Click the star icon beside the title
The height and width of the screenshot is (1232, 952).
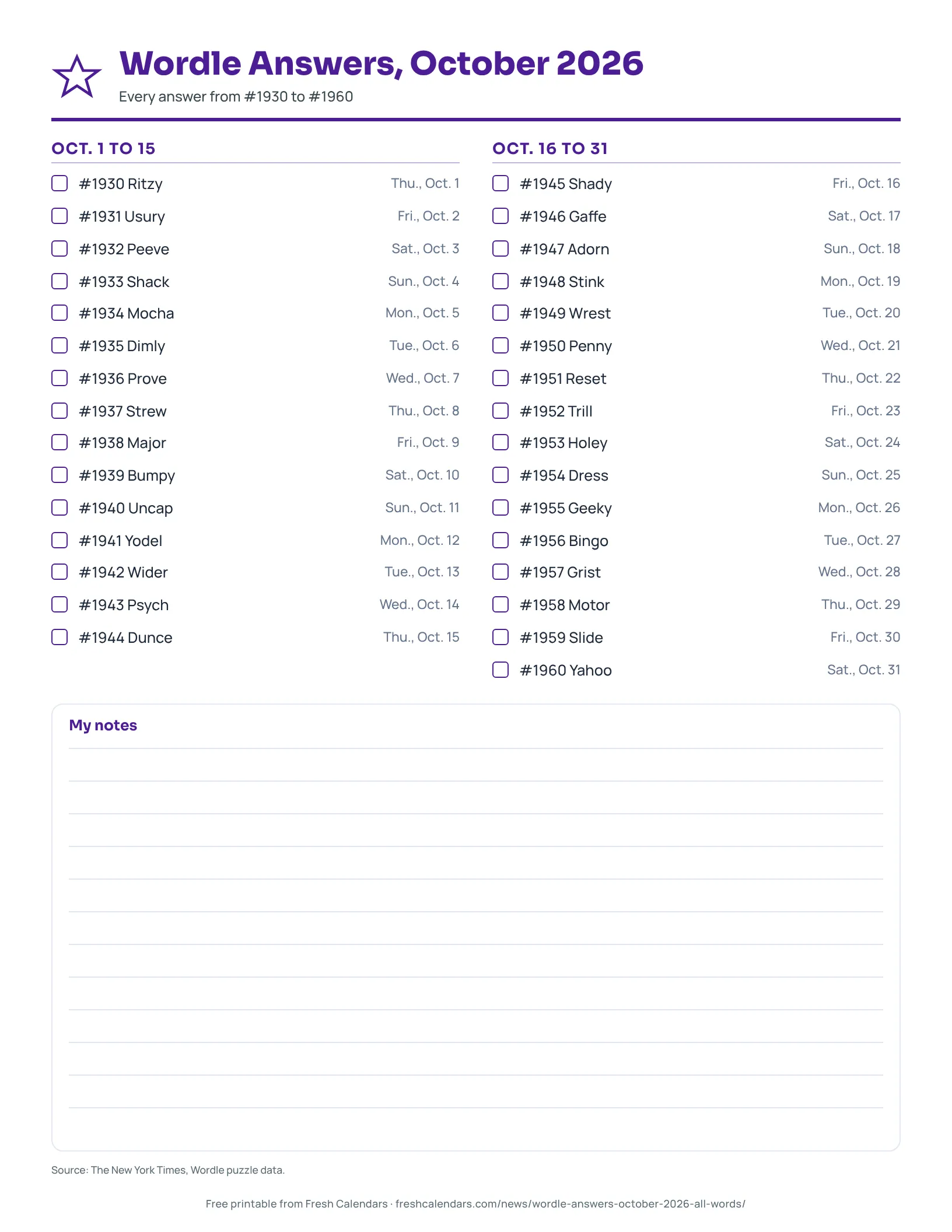pos(77,77)
